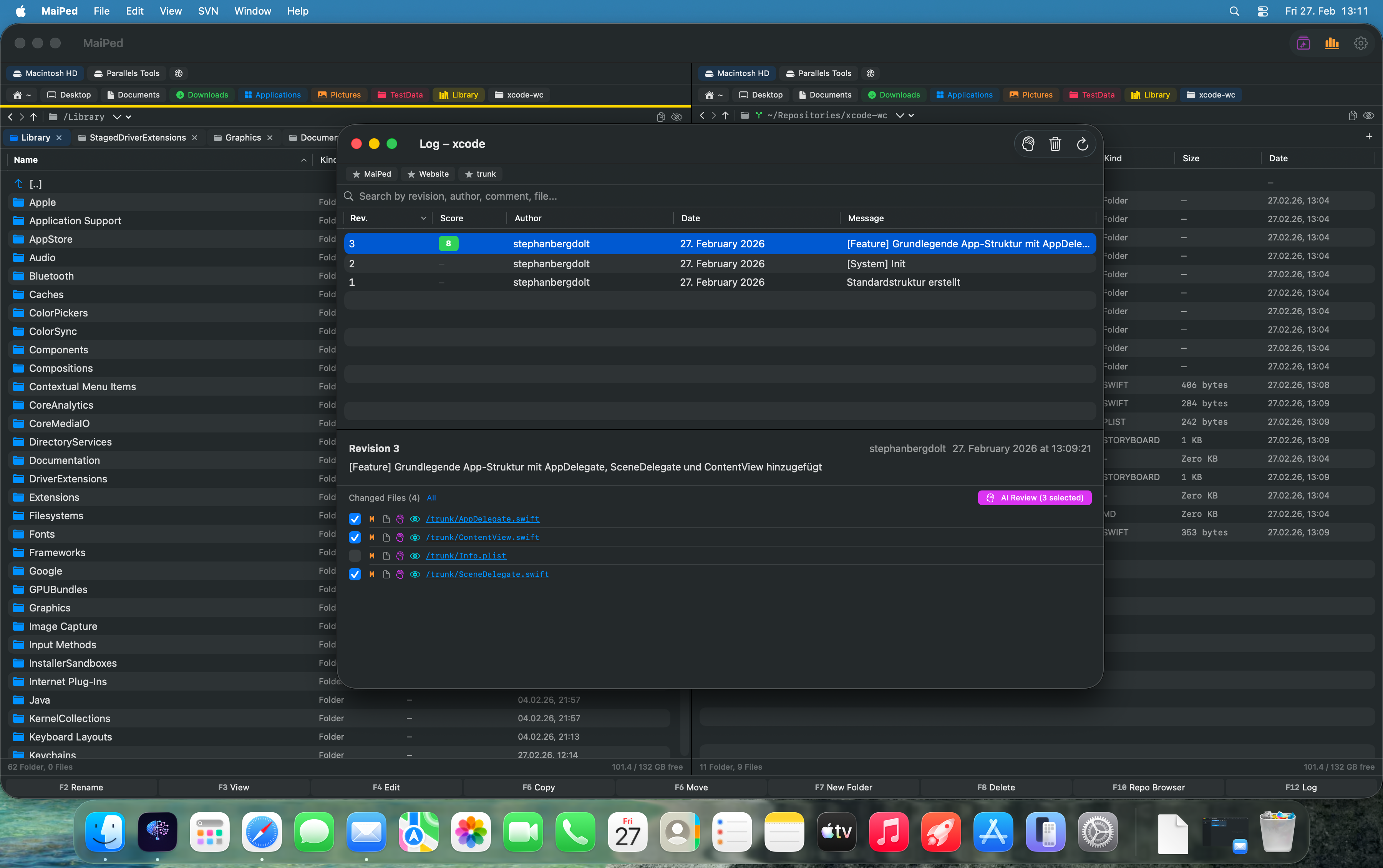The width and height of the screenshot is (1383, 868).
Task: Click All next to Changed Files
Action: coord(432,498)
